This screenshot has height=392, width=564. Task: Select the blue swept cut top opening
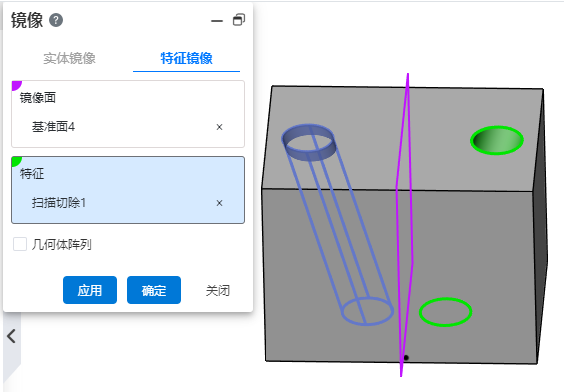click(x=309, y=142)
